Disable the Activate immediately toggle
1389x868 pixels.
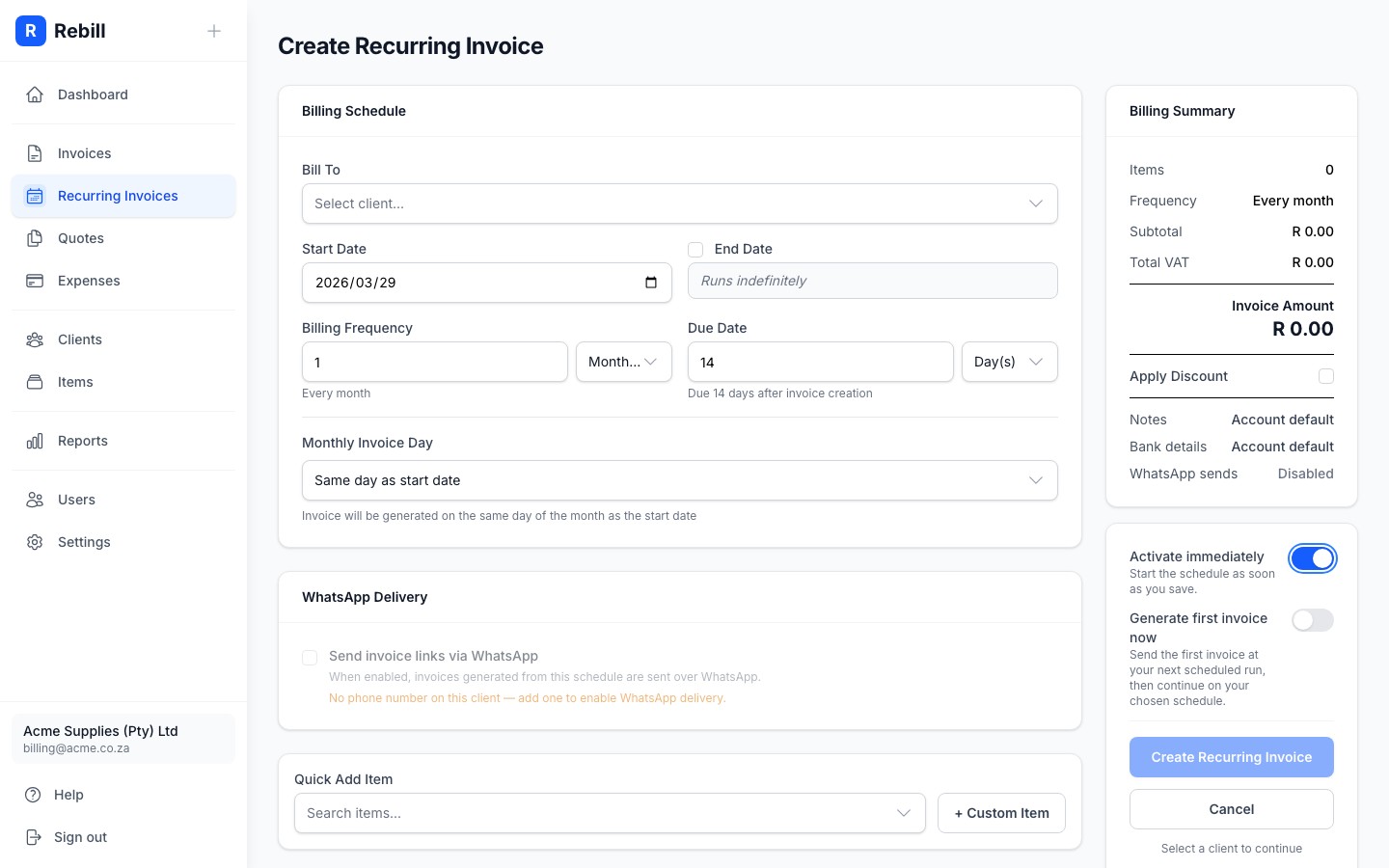pos(1313,558)
